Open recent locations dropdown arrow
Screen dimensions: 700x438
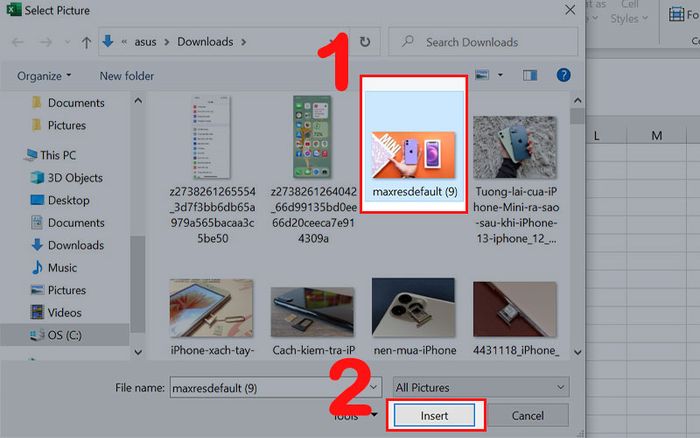click(67, 42)
